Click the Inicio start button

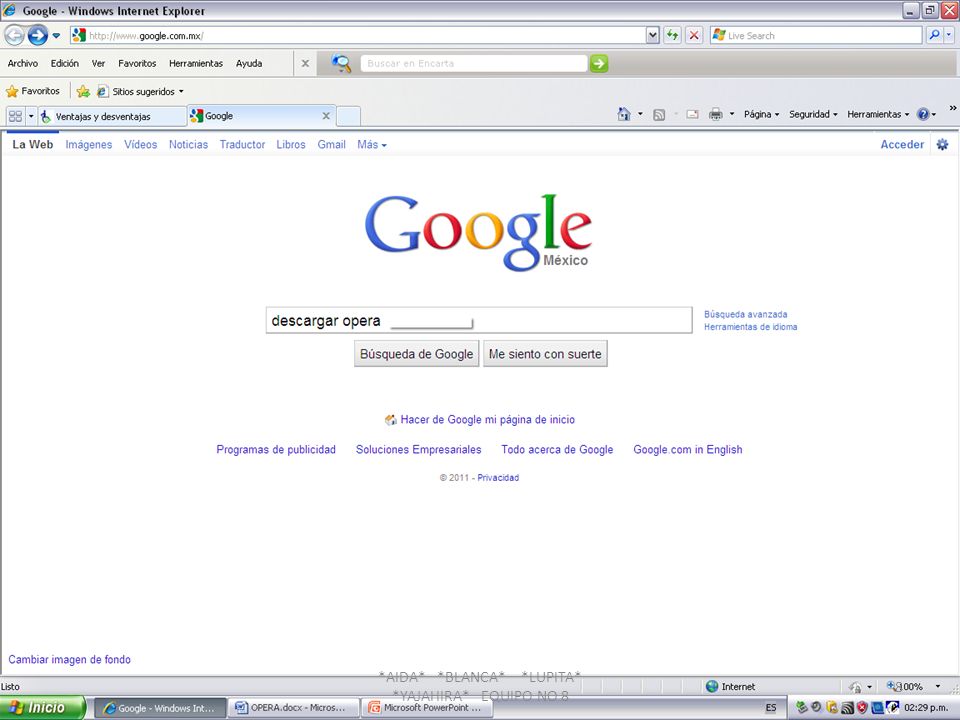(42, 708)
